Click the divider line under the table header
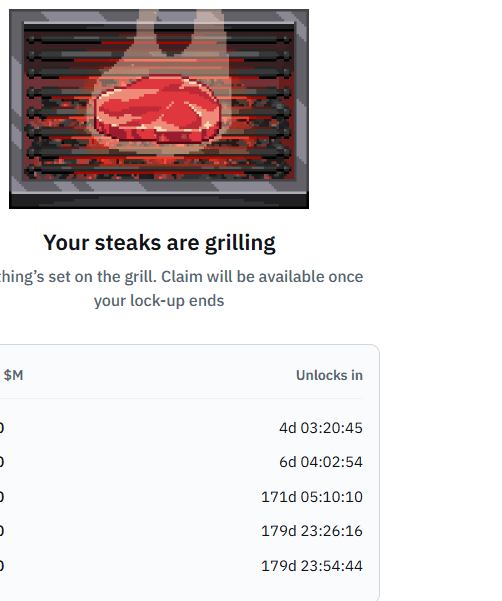Image resolution: width=502 pixels, height=601 pixels. (x=182, y=398)
